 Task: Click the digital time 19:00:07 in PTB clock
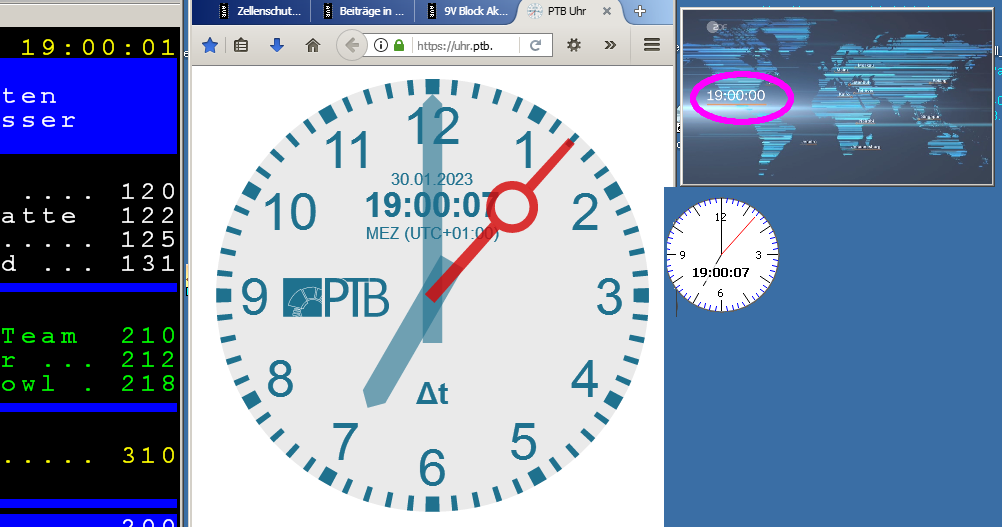tap(432, 206)
